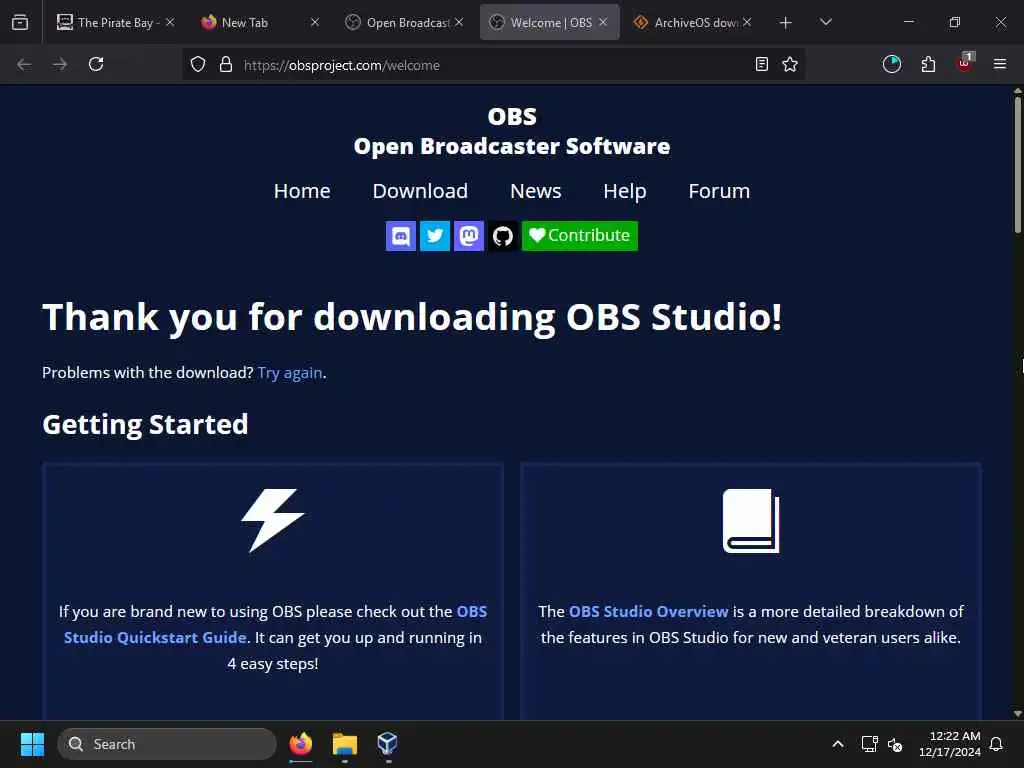Click the uBlock Origin extension icon

(x=965, y=63)
